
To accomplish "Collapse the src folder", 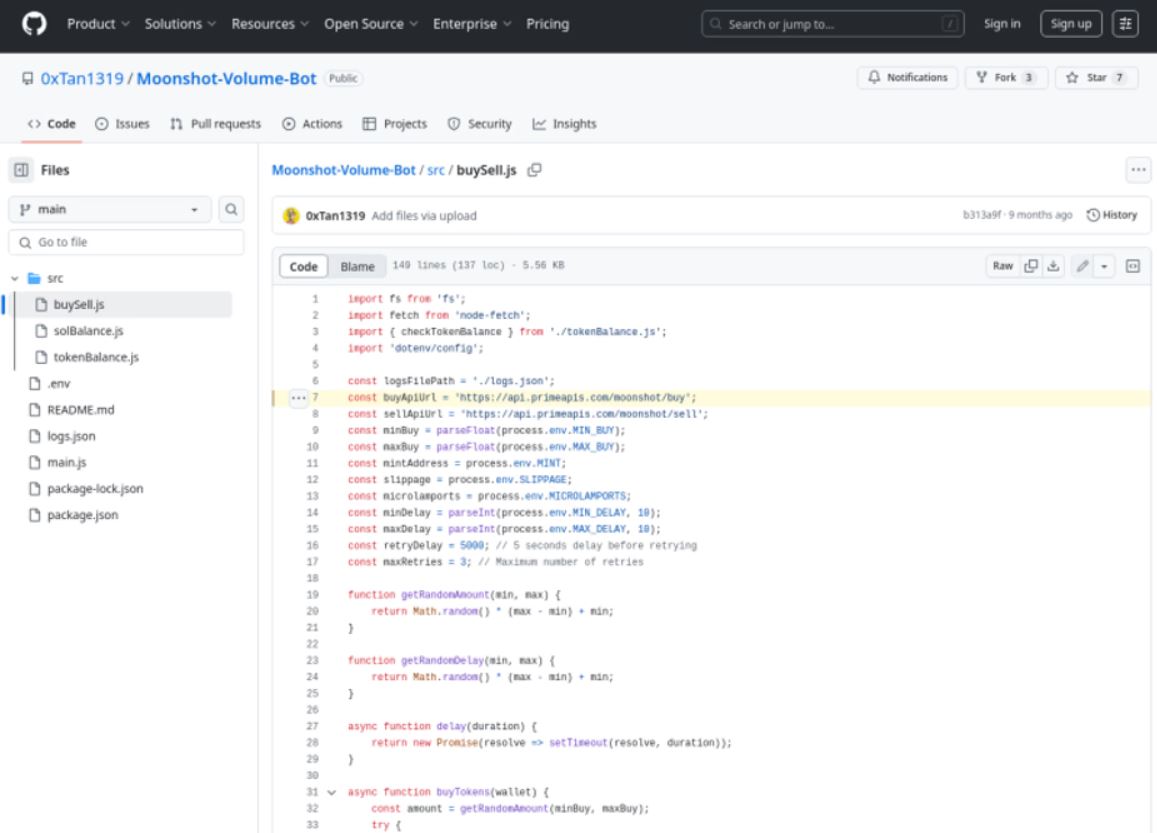I will pyautogui.click(x=16, y=278).
